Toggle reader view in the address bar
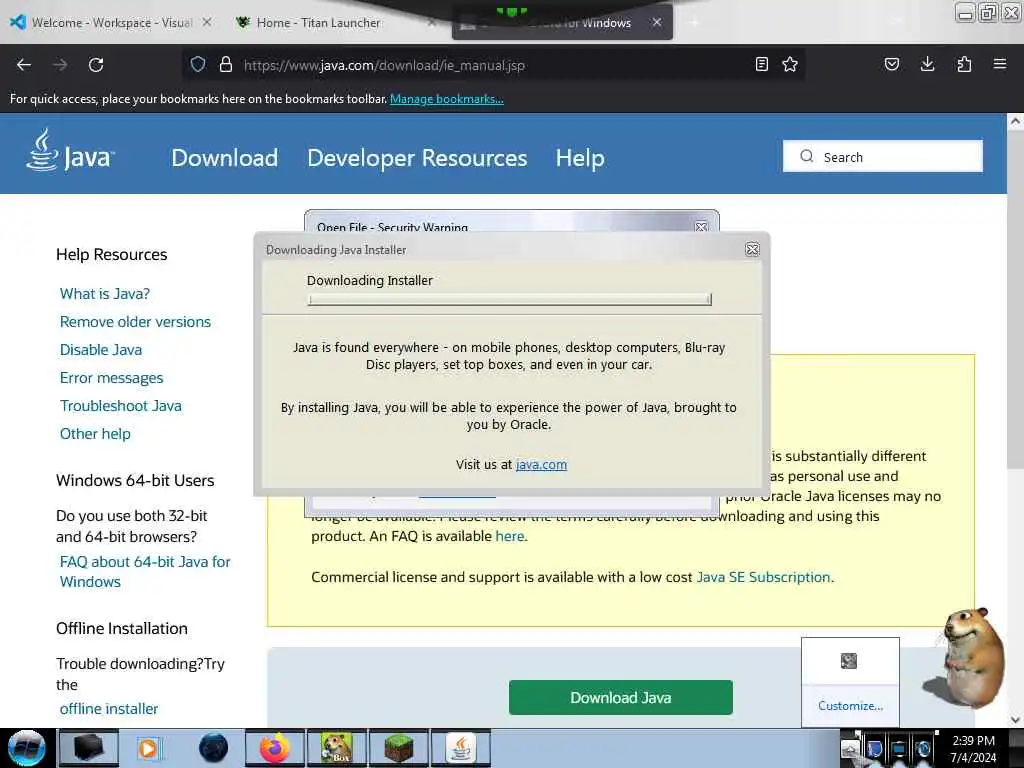Screen dimensions: 1024x768 [761, 64]
